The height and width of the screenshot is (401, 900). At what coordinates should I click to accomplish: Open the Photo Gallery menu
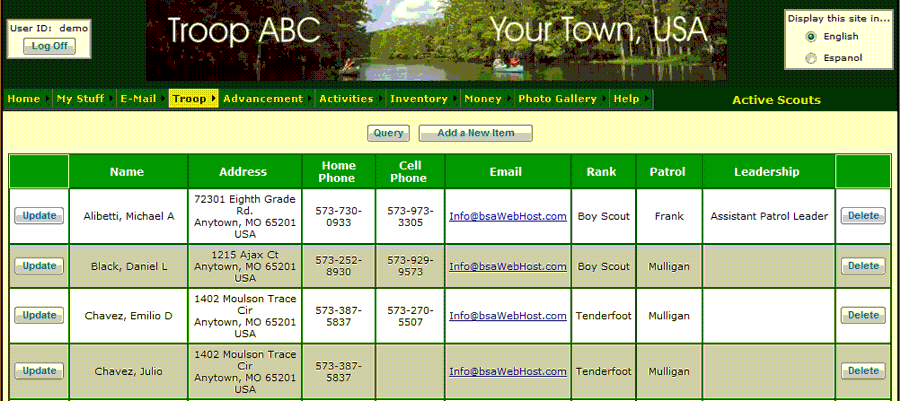[x=562, y=99]
